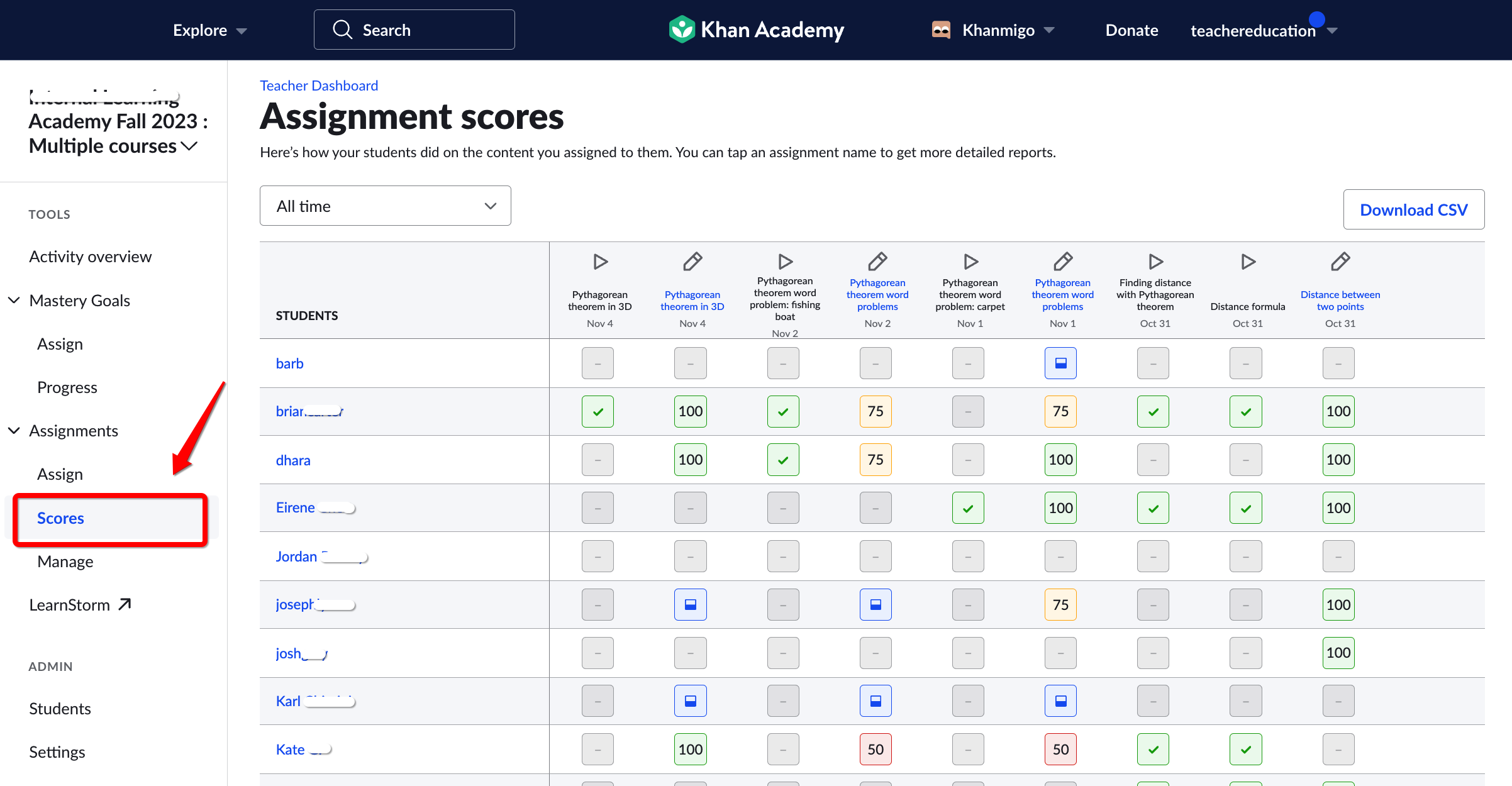Click the play icon above Pythagorean theorem in 3D
Screen dimensions: 1512x786
tap(599, 261)
